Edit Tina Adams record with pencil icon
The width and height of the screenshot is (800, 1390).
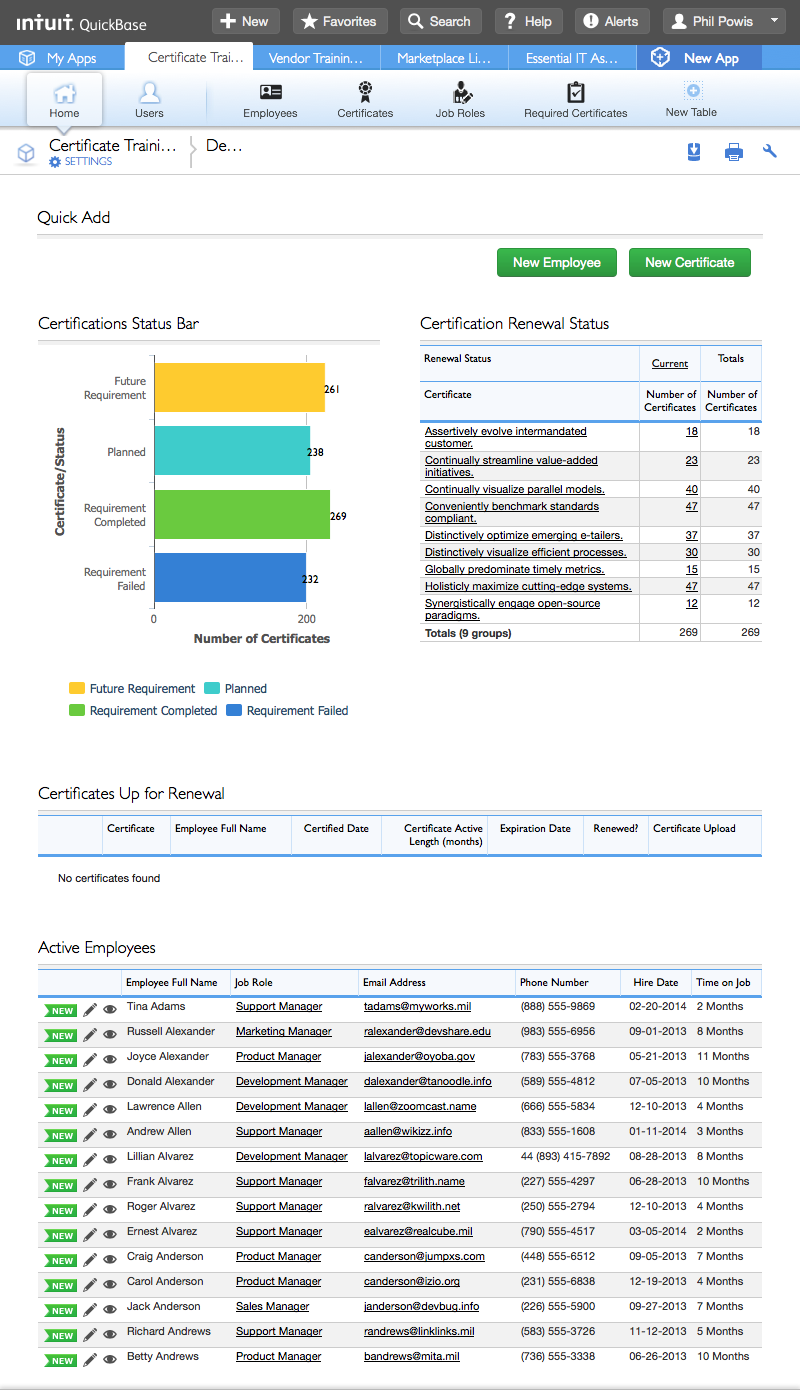tap(90, 1010)
